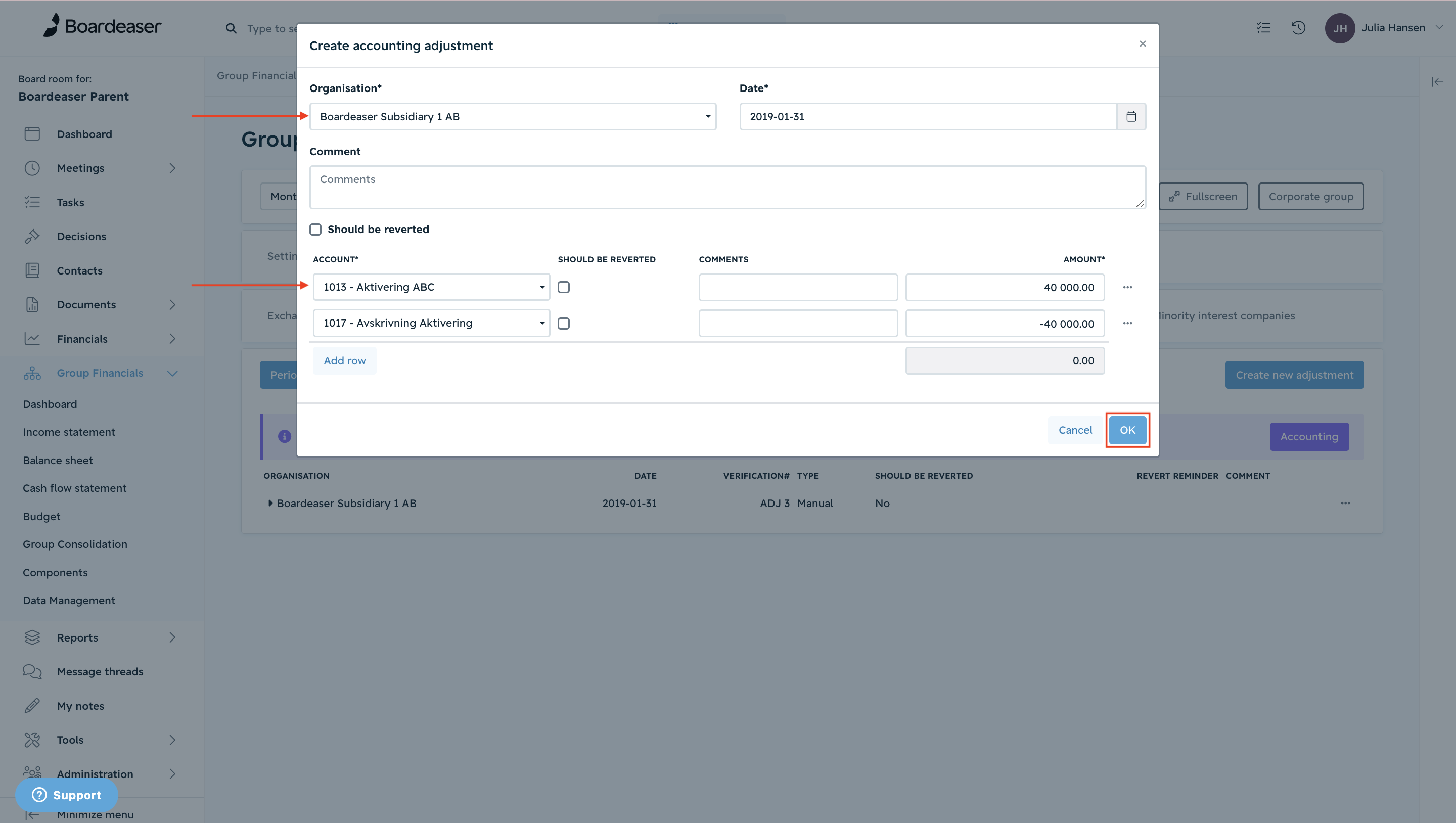Screen dimensions: 1456x823
Task: Click the search magnifier icon
Action: point(231,28)
